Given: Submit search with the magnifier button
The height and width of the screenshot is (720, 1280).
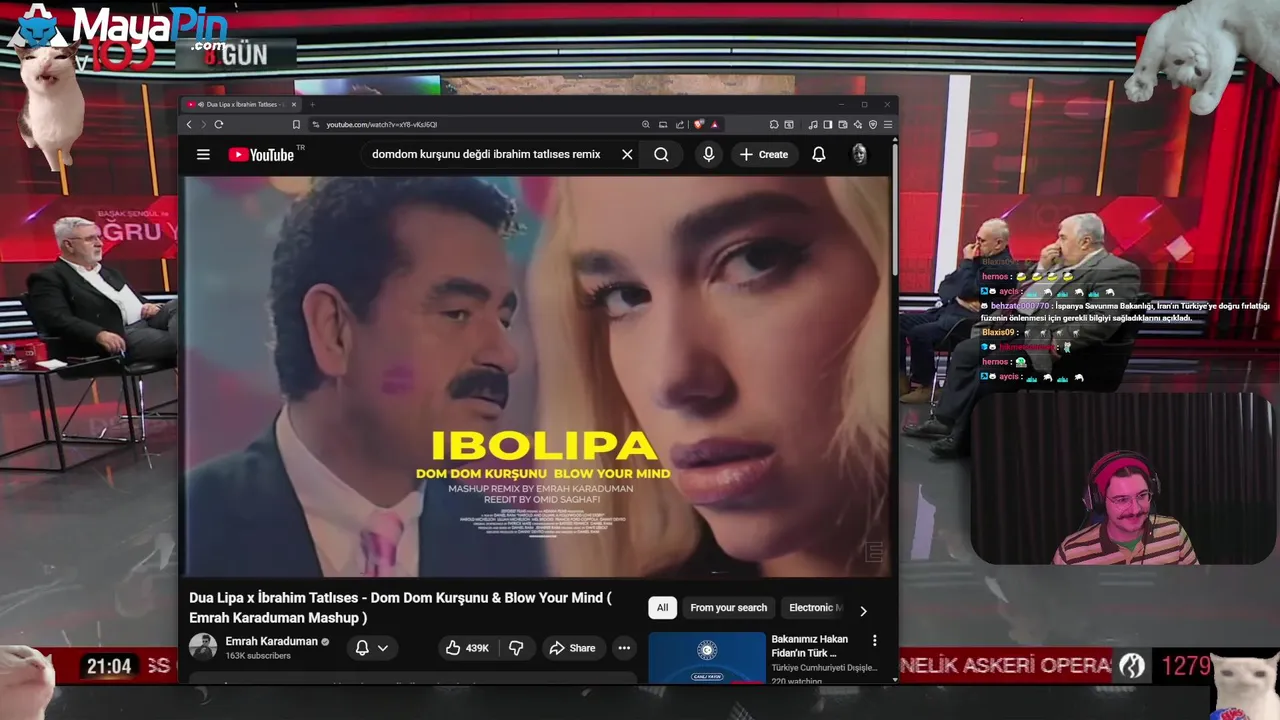Looking at the screenshot, I should click(x=661, y=154).
